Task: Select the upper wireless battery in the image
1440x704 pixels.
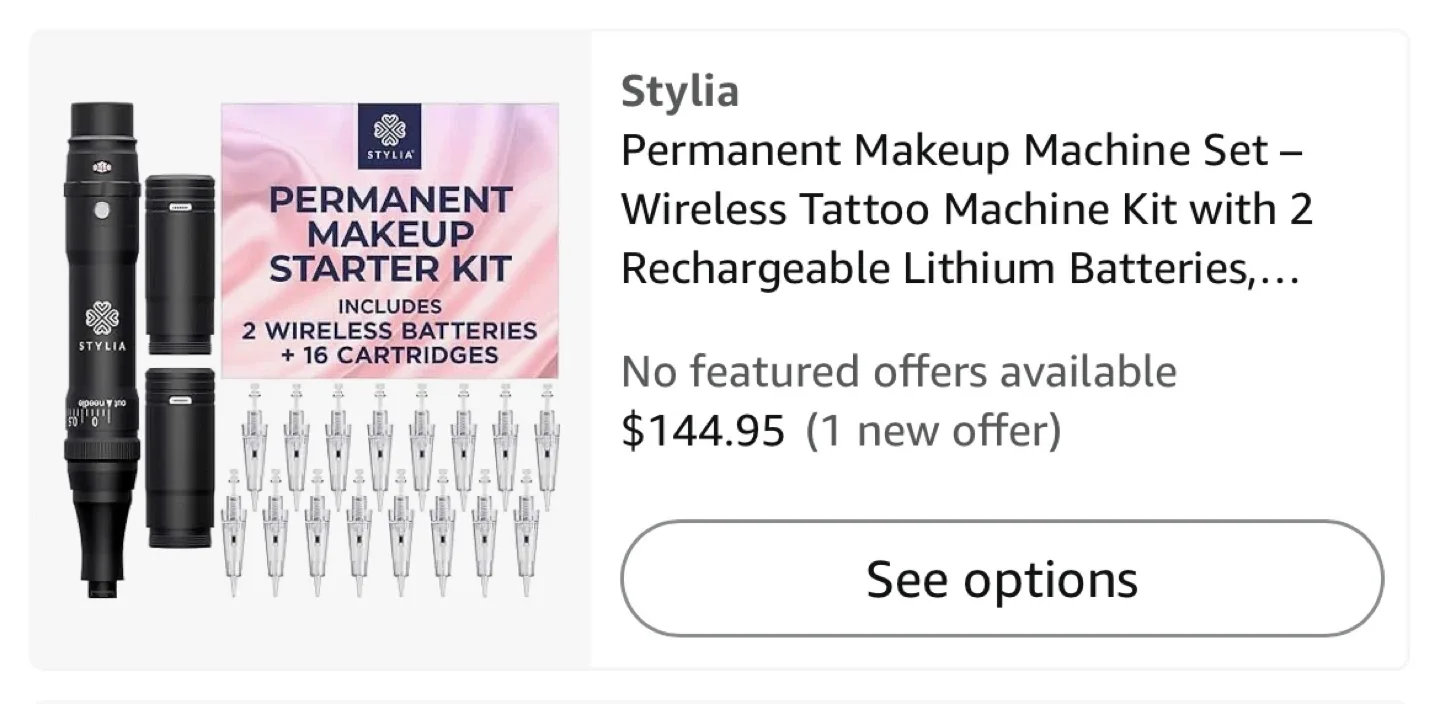Action: (x=180, y=264)
